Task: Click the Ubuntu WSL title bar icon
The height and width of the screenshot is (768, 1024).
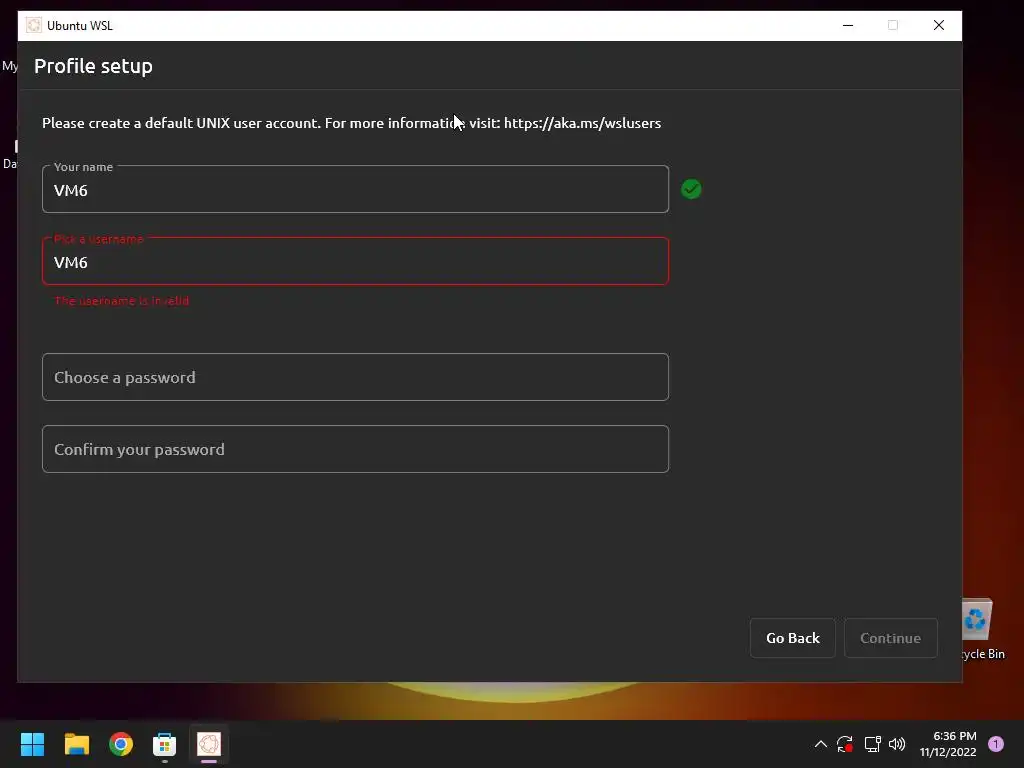Action: click(33, 25)
